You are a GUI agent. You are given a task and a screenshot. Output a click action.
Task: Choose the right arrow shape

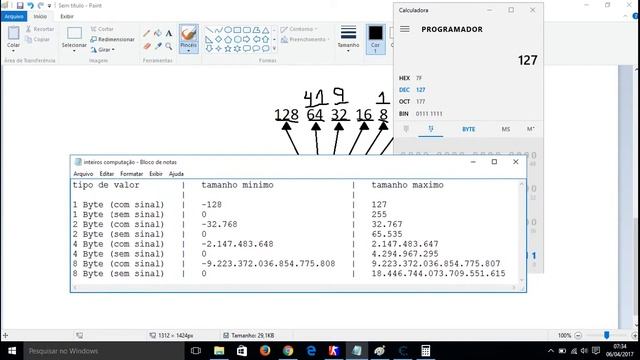[x=247, y=39]
